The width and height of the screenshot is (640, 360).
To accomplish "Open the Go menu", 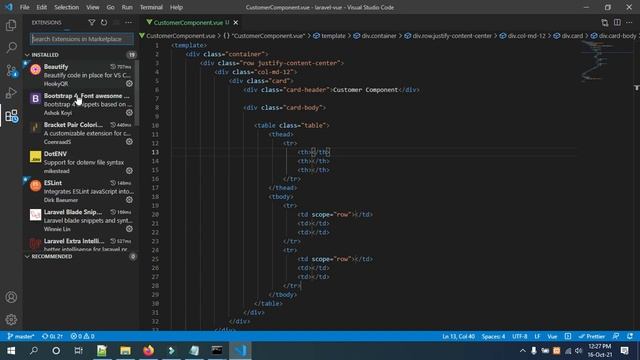I will (x=110, y=7).
